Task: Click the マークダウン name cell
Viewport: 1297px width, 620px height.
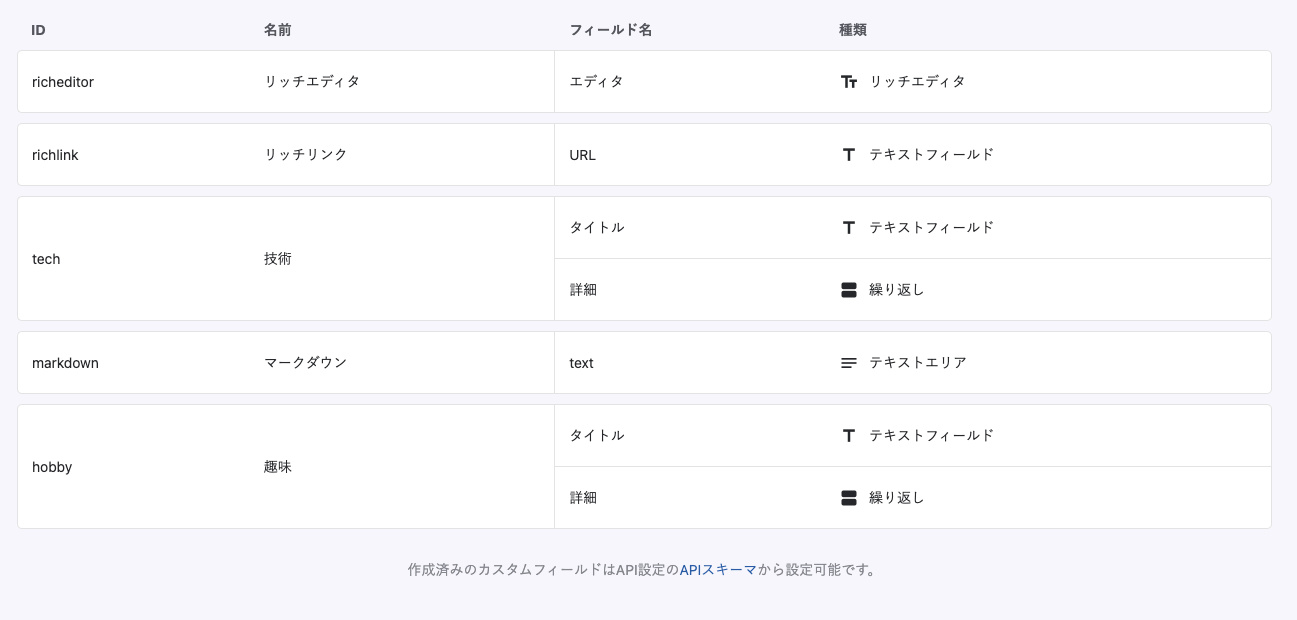Action: (x=305, y=363)
